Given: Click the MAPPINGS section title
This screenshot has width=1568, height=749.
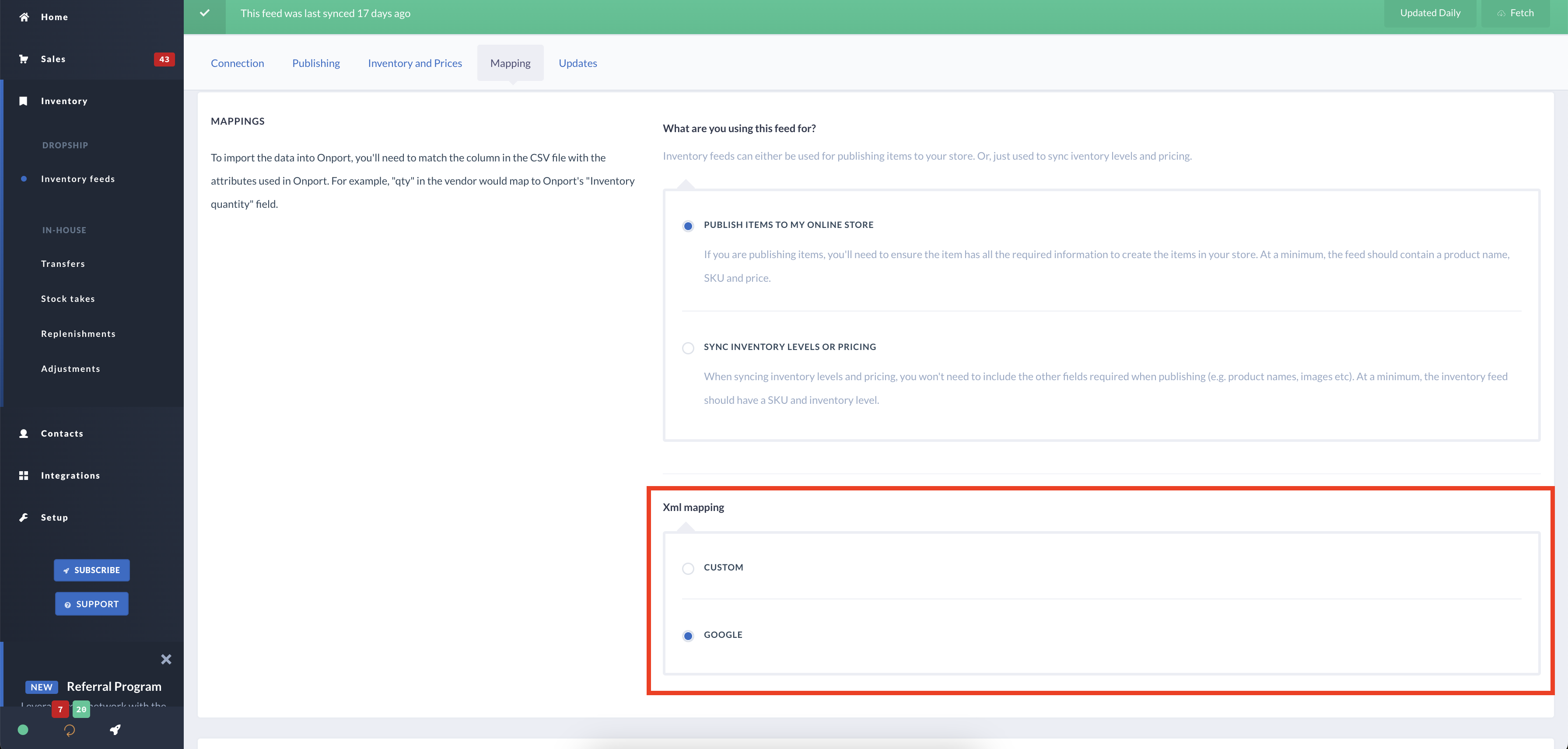Looking at the screenshot, I should [238, 121].
